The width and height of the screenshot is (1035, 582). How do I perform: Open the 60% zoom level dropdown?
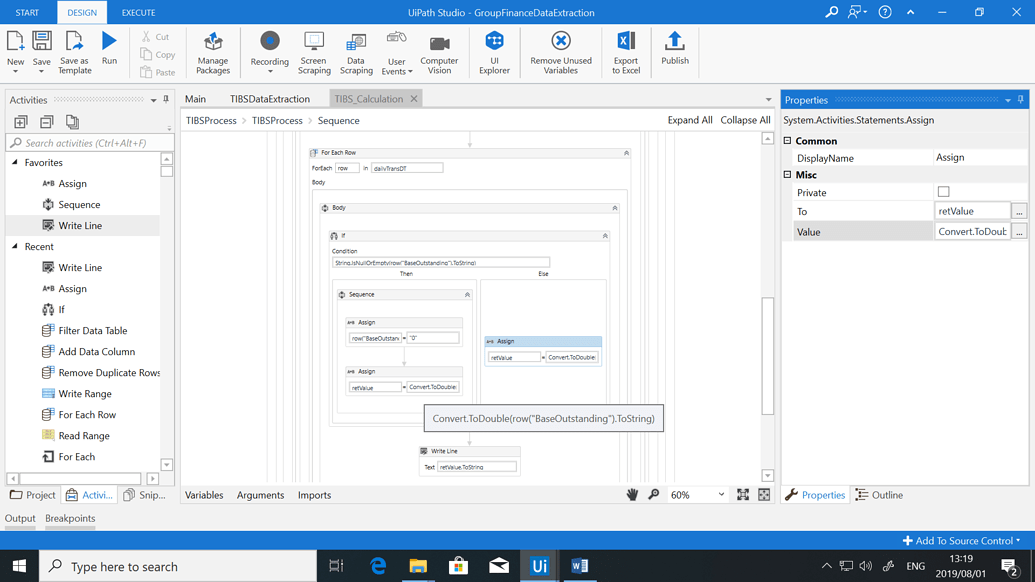721,495
